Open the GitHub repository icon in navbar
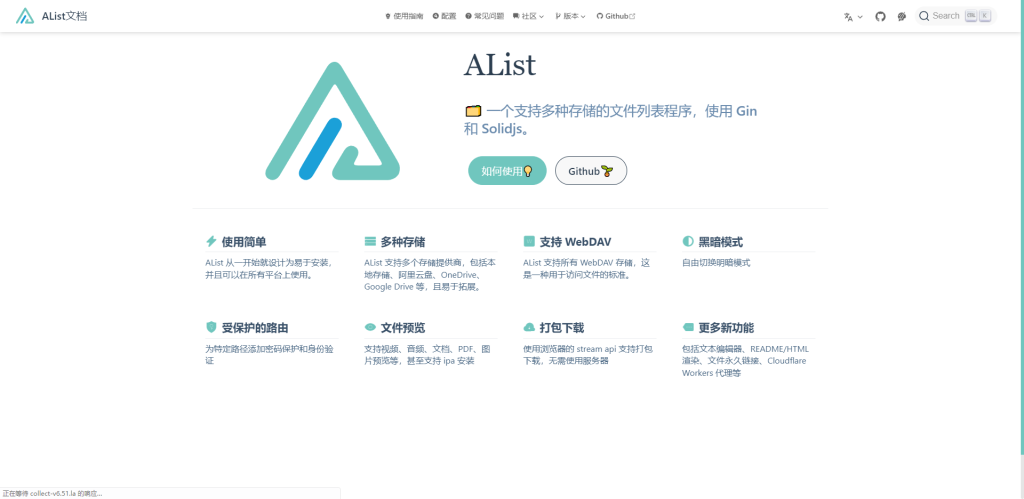 pos(880,16)
